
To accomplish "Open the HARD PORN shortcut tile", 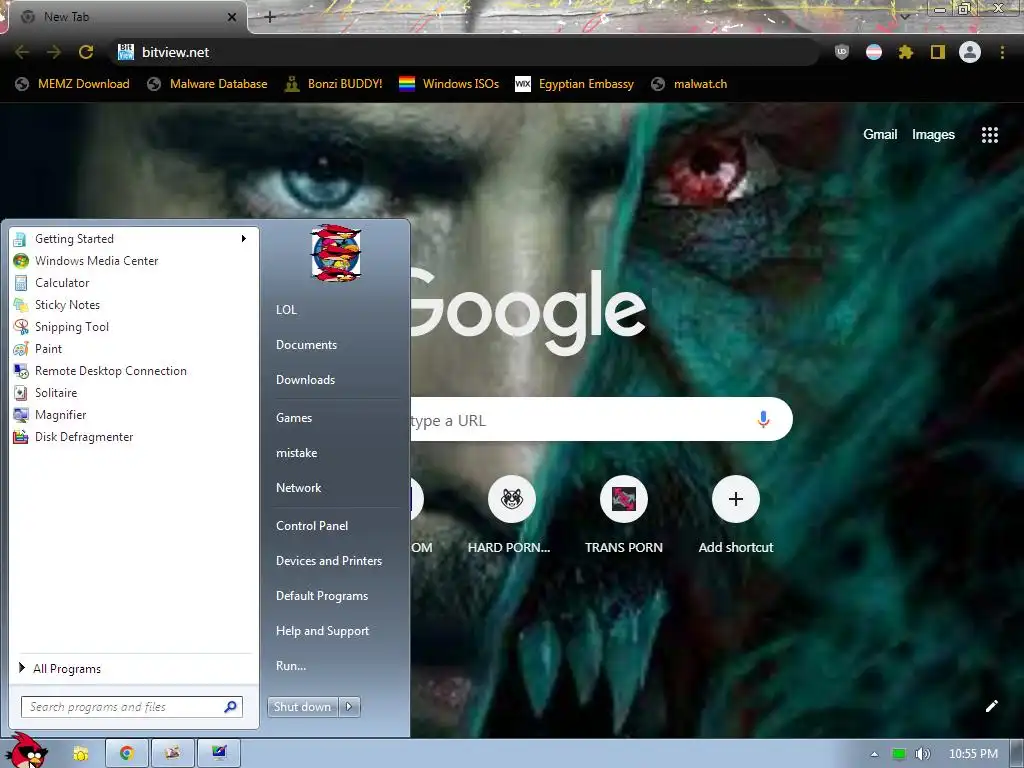I will pos(511,499).
